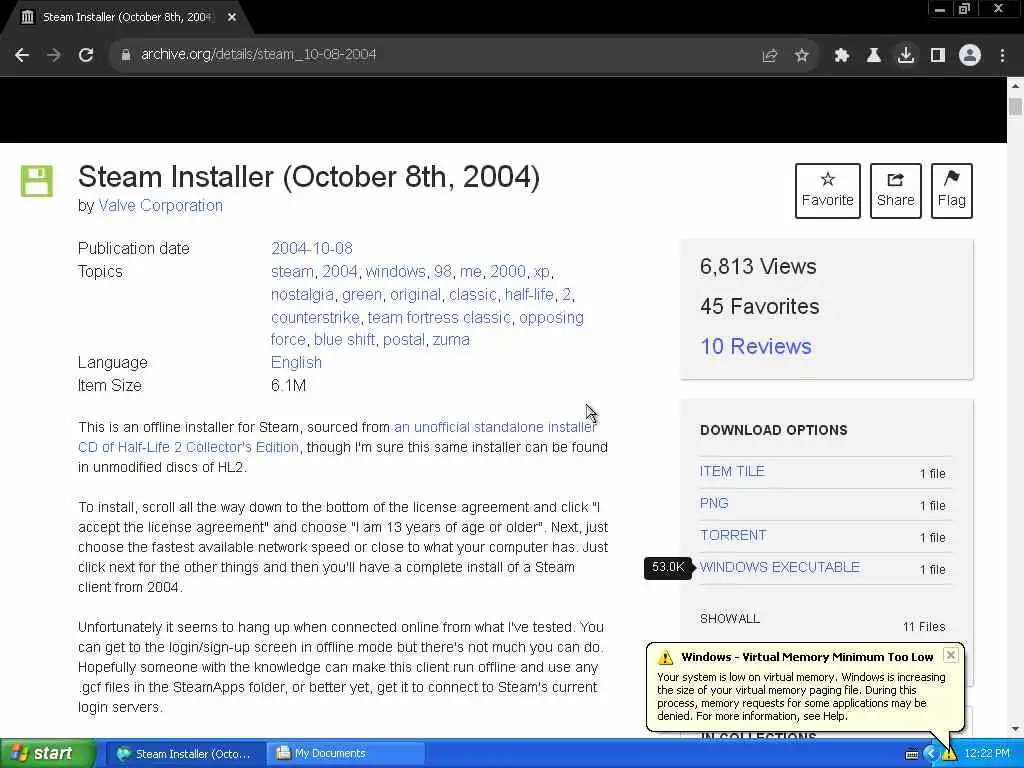Click the vertical scrollbar thumb
The height and width of the screenshot is (768, 1024).
(1016, 106)
